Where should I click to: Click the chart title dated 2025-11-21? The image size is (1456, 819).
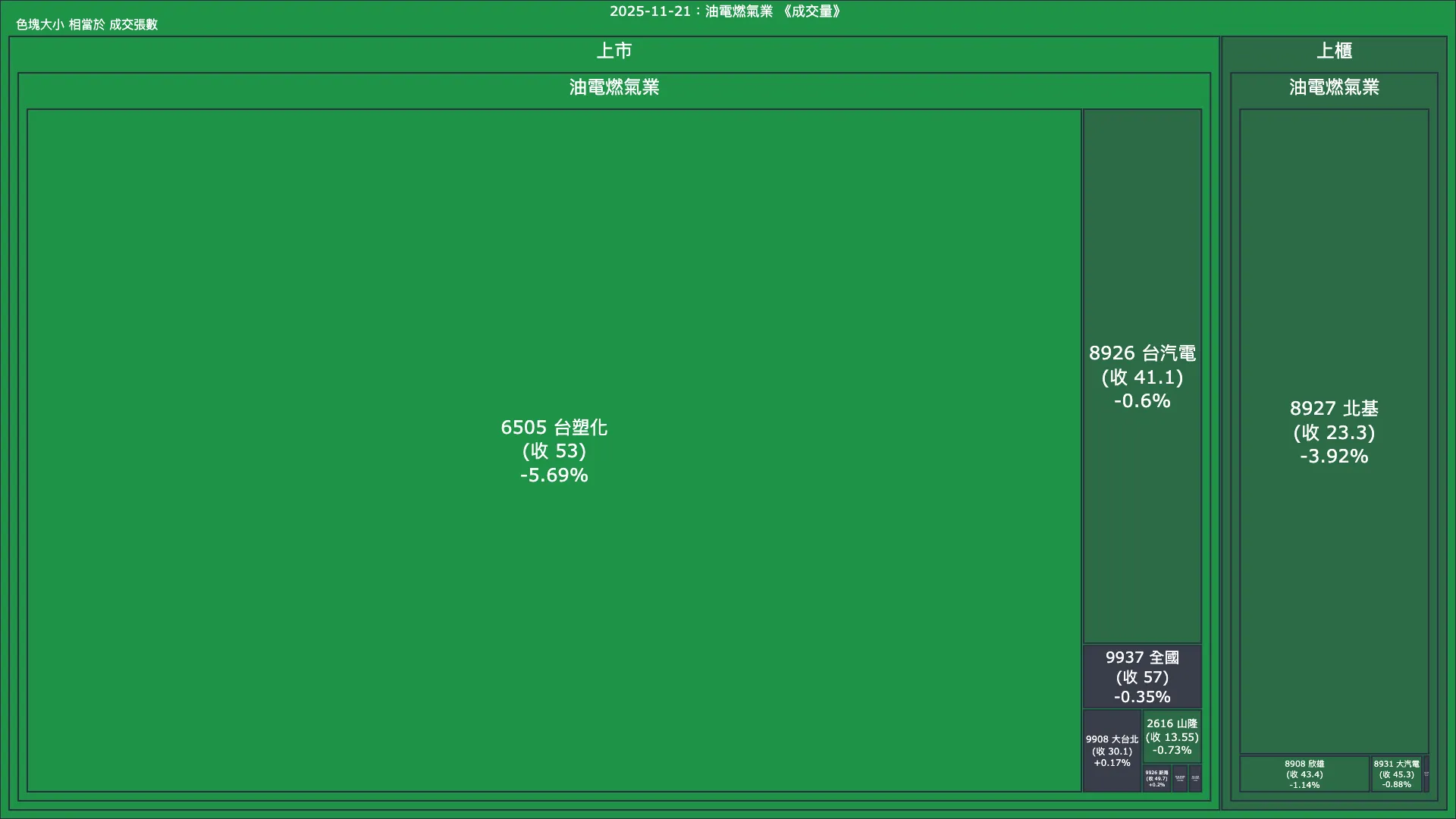tap(726, 11)
